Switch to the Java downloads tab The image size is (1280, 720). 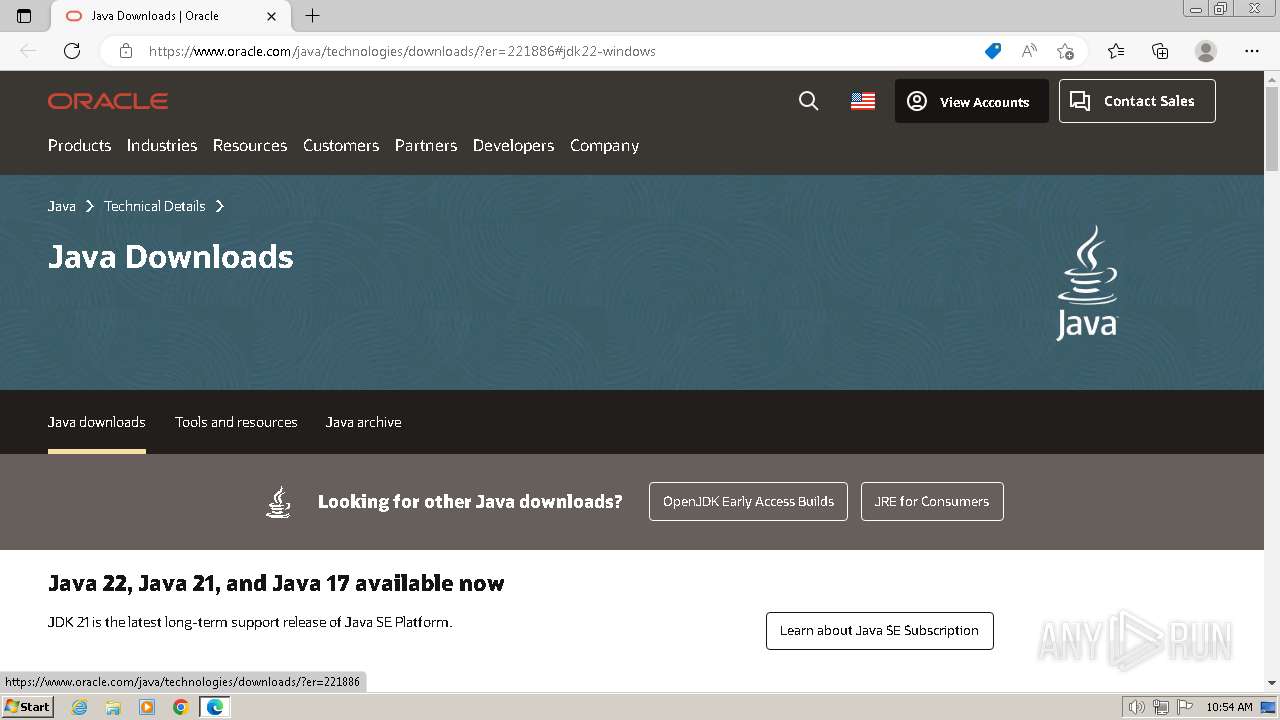click(97, 422)
